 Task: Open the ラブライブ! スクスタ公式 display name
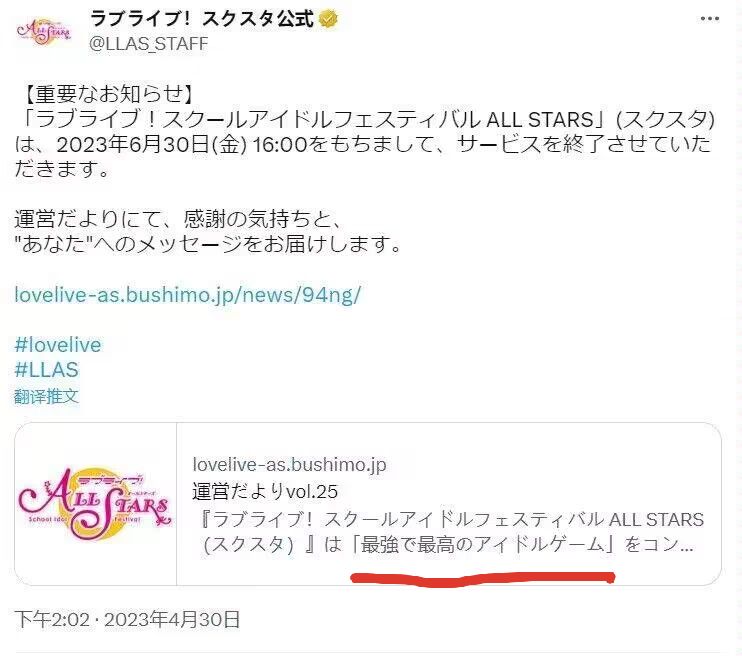pos(202,19)
